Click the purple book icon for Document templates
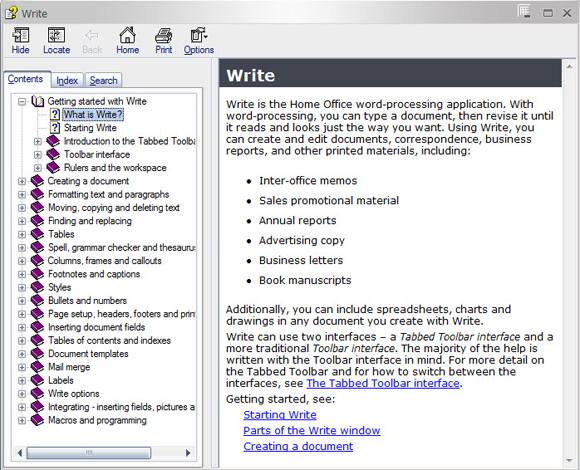This screenshot has height=470, width=580. [37, 354]
